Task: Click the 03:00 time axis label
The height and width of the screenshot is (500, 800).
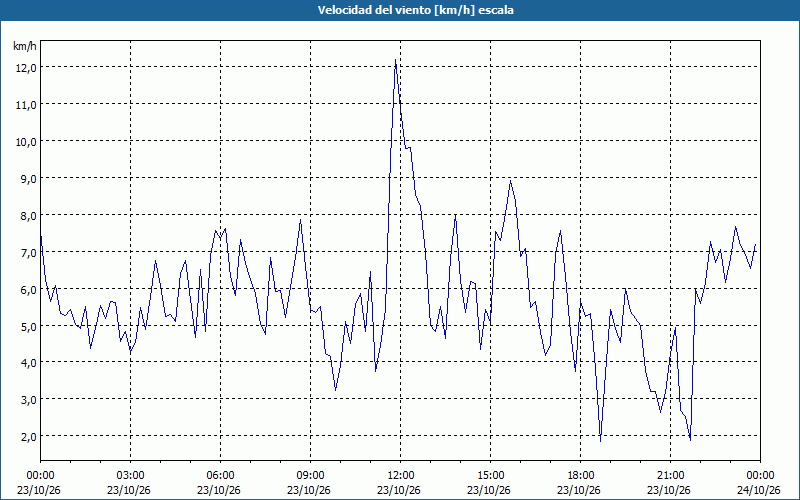Action: [x=131, y=476]
